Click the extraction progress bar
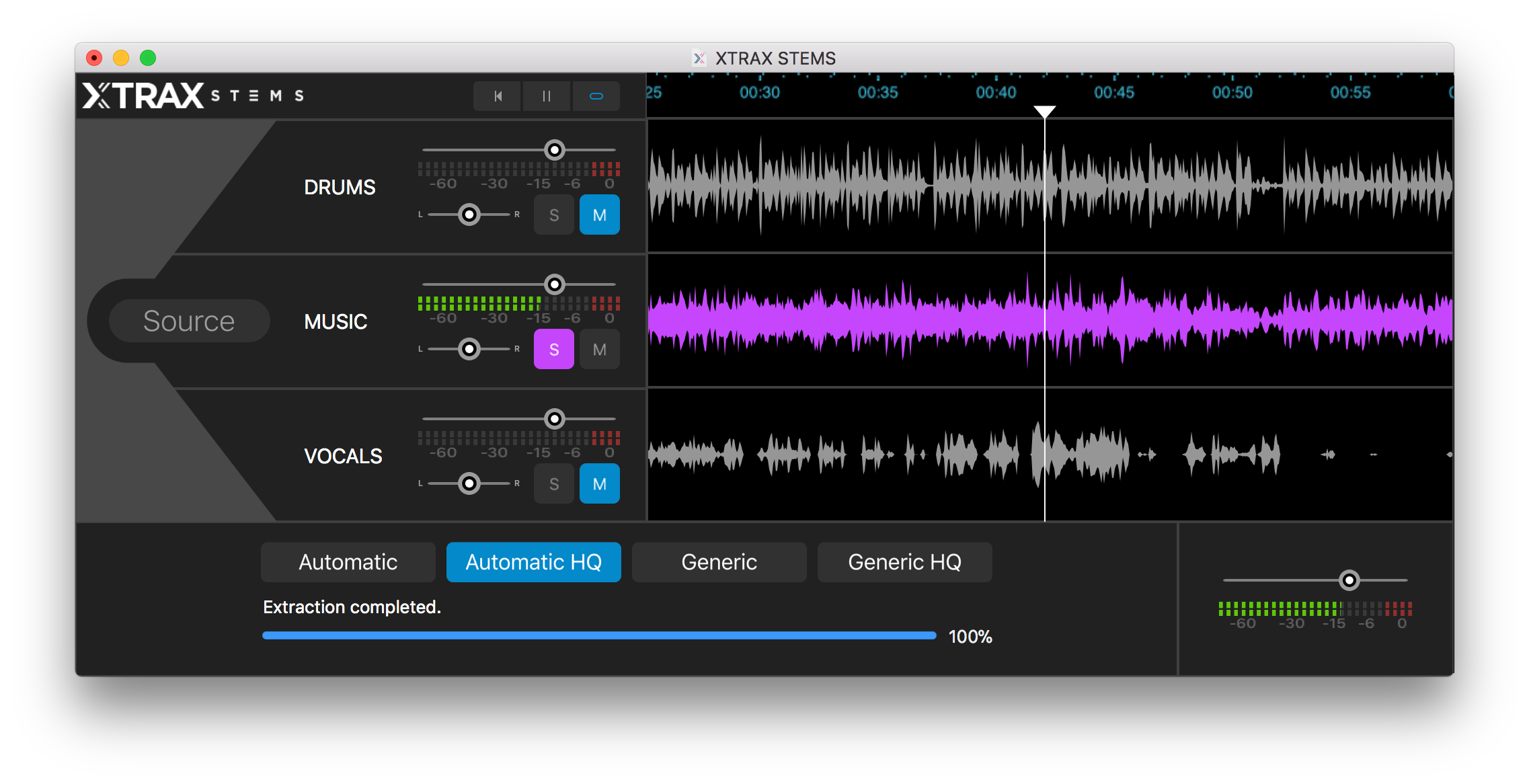Image resolution: width=1529 pixels, height=784 pixels. (599, 635)
